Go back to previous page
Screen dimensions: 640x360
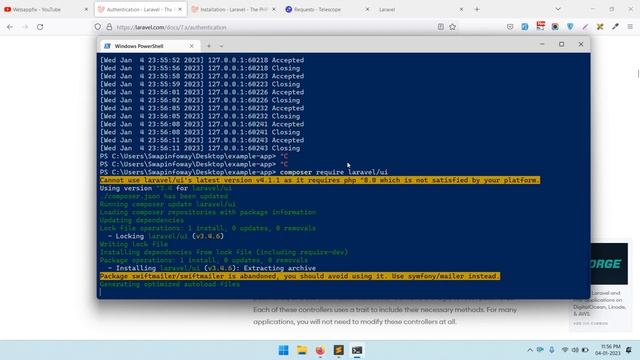pos(10,27)
